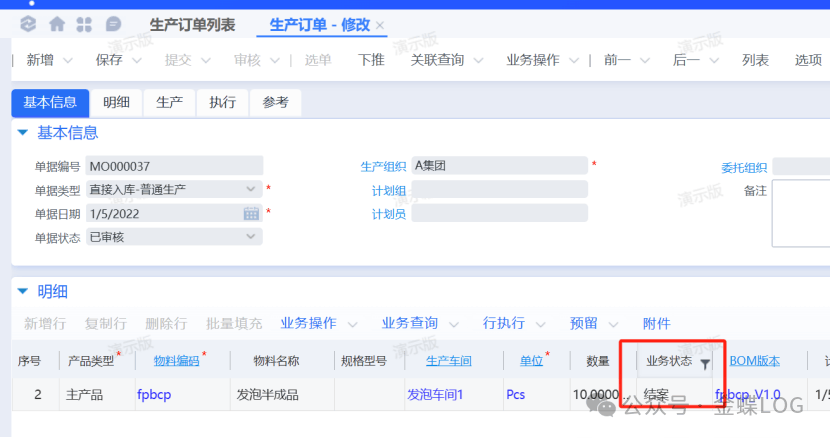This screenshot has height=438, width=830.
Task: Open the four-square apps menu icon
Action: pyautogui.click(x=85, y=24)
